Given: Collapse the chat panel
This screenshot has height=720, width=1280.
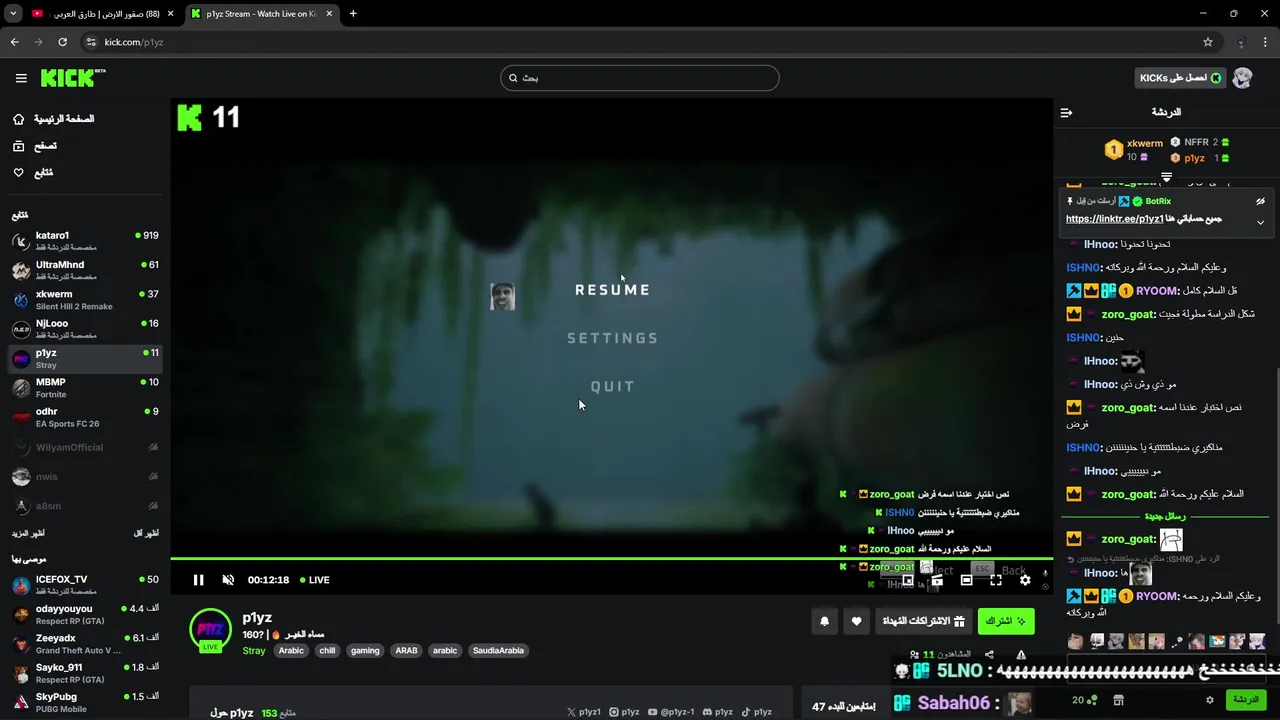Looking at the screenshot, I should (1066, 112).
